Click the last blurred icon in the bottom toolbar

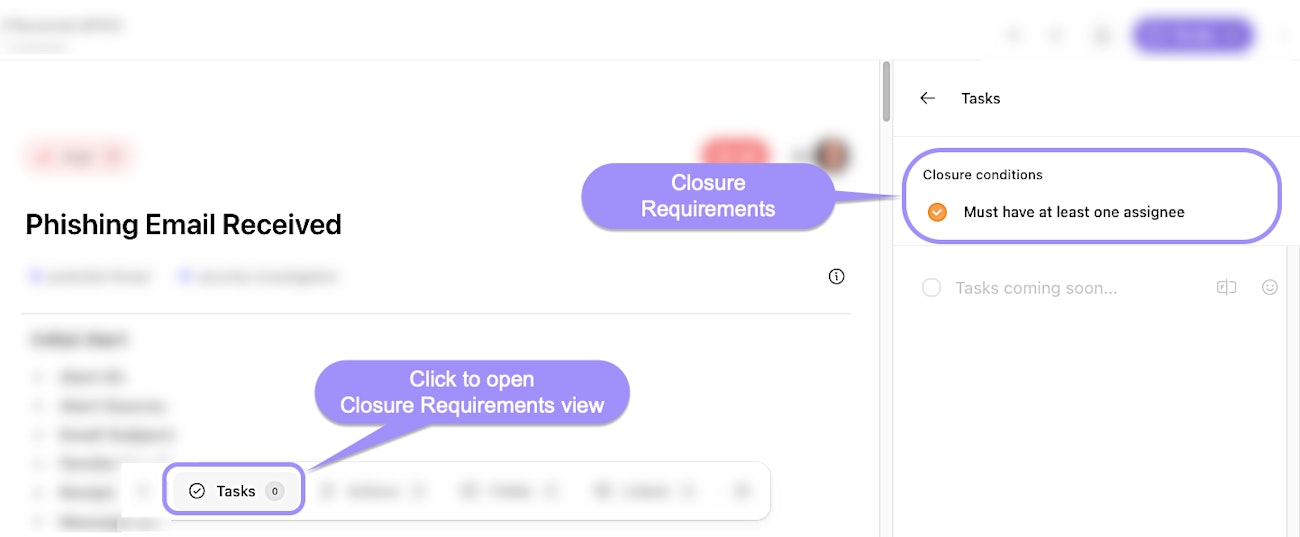[x=741, y=491]
